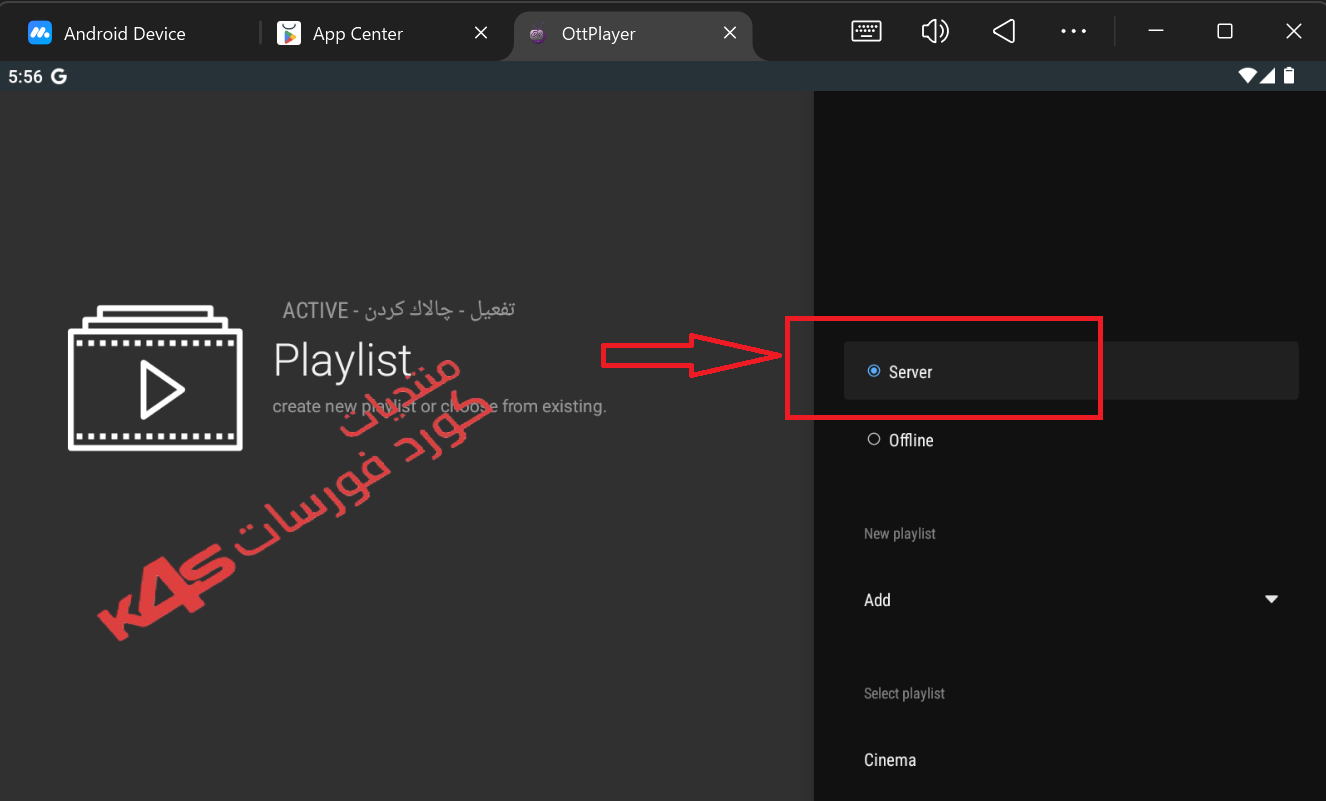
Task: Click the Playlist heading text
Action: (x=342, y=361)
